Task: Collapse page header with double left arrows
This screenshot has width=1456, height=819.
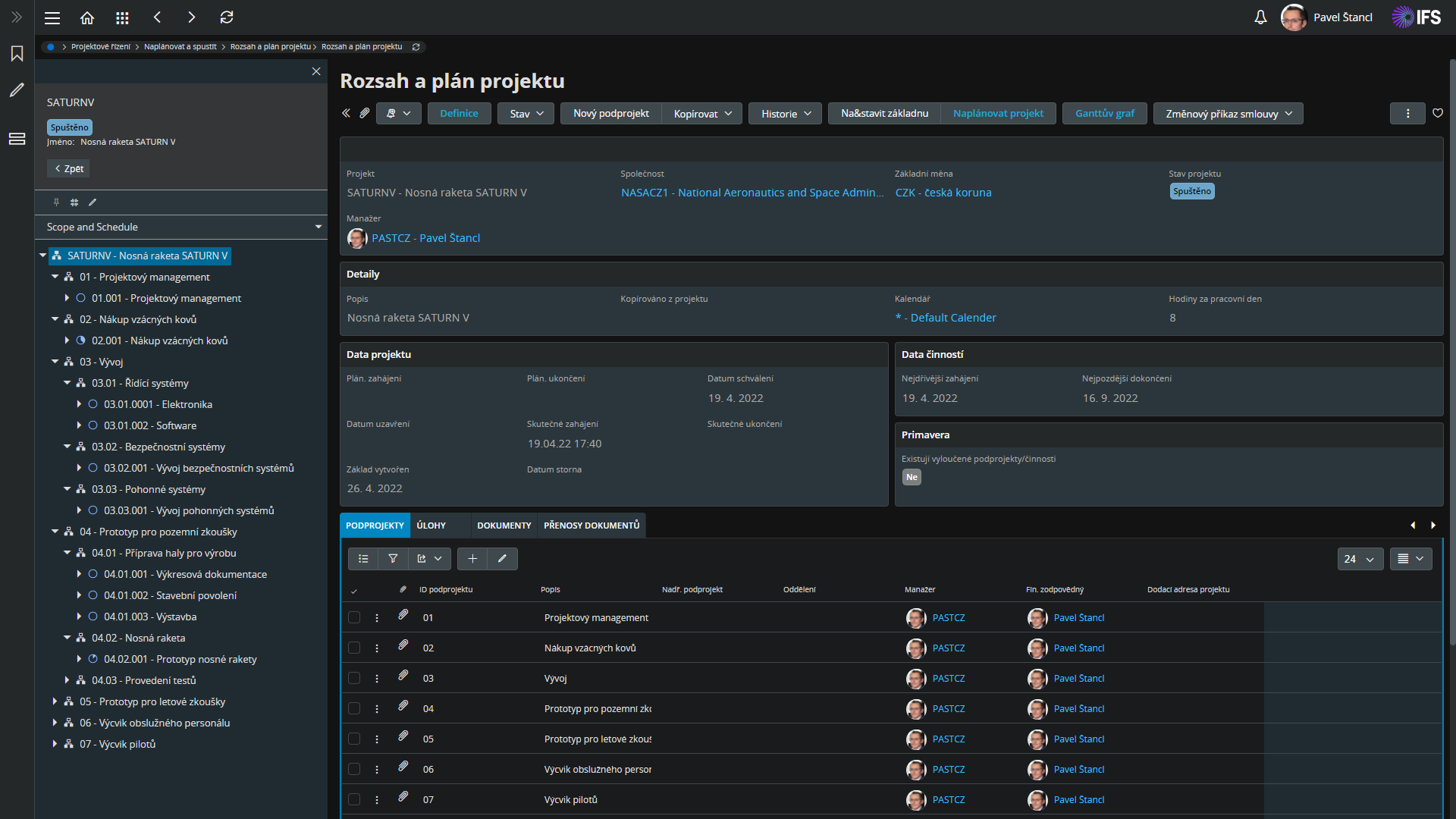Action: [346, 114]
